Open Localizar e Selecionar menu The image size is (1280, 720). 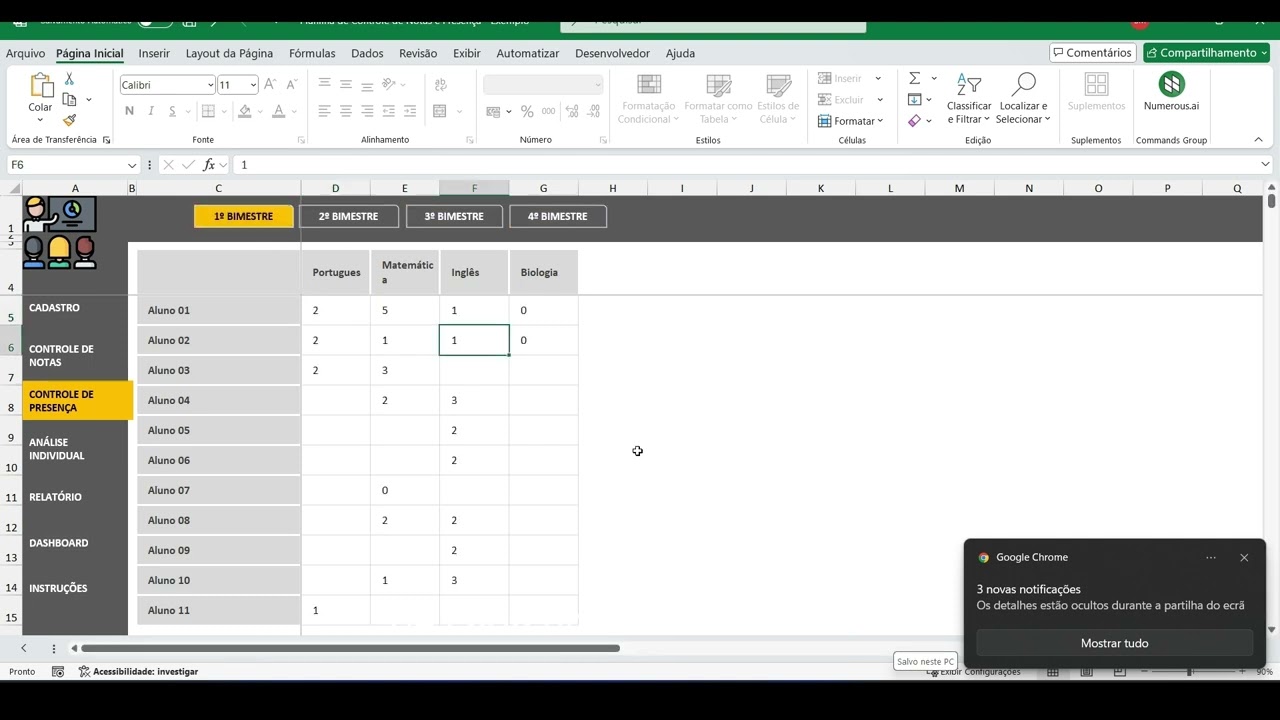tap(1023, 99)
